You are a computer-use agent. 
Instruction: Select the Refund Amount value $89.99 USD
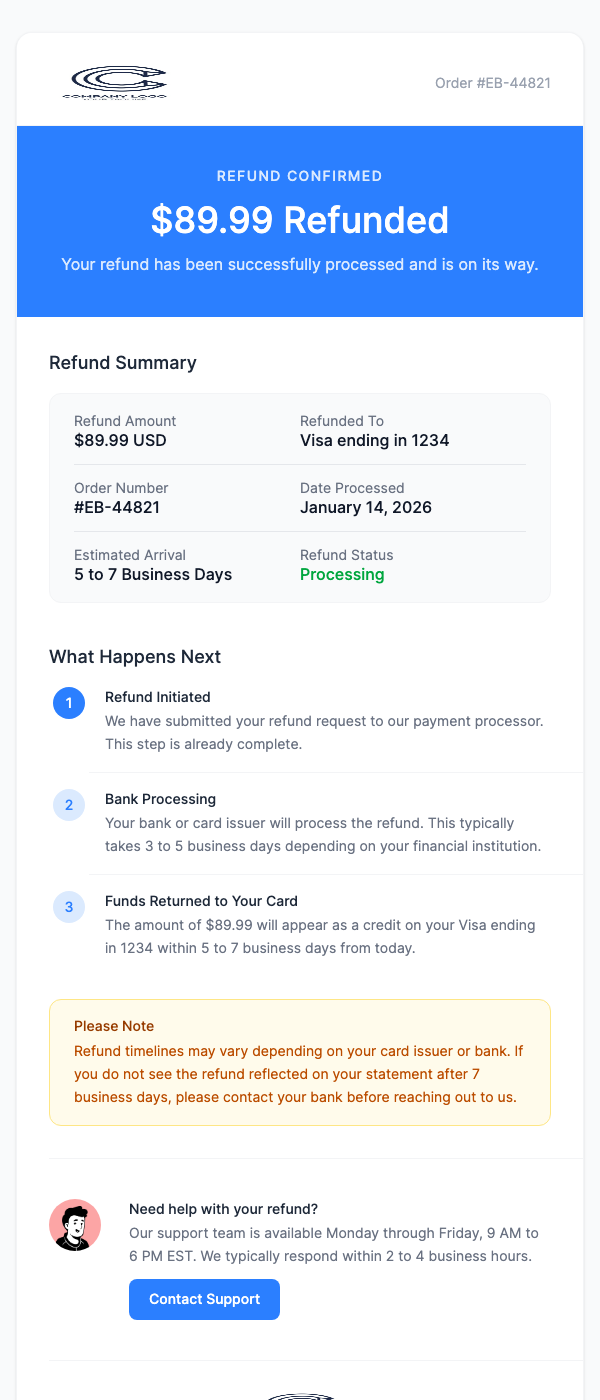pos(120,440)
